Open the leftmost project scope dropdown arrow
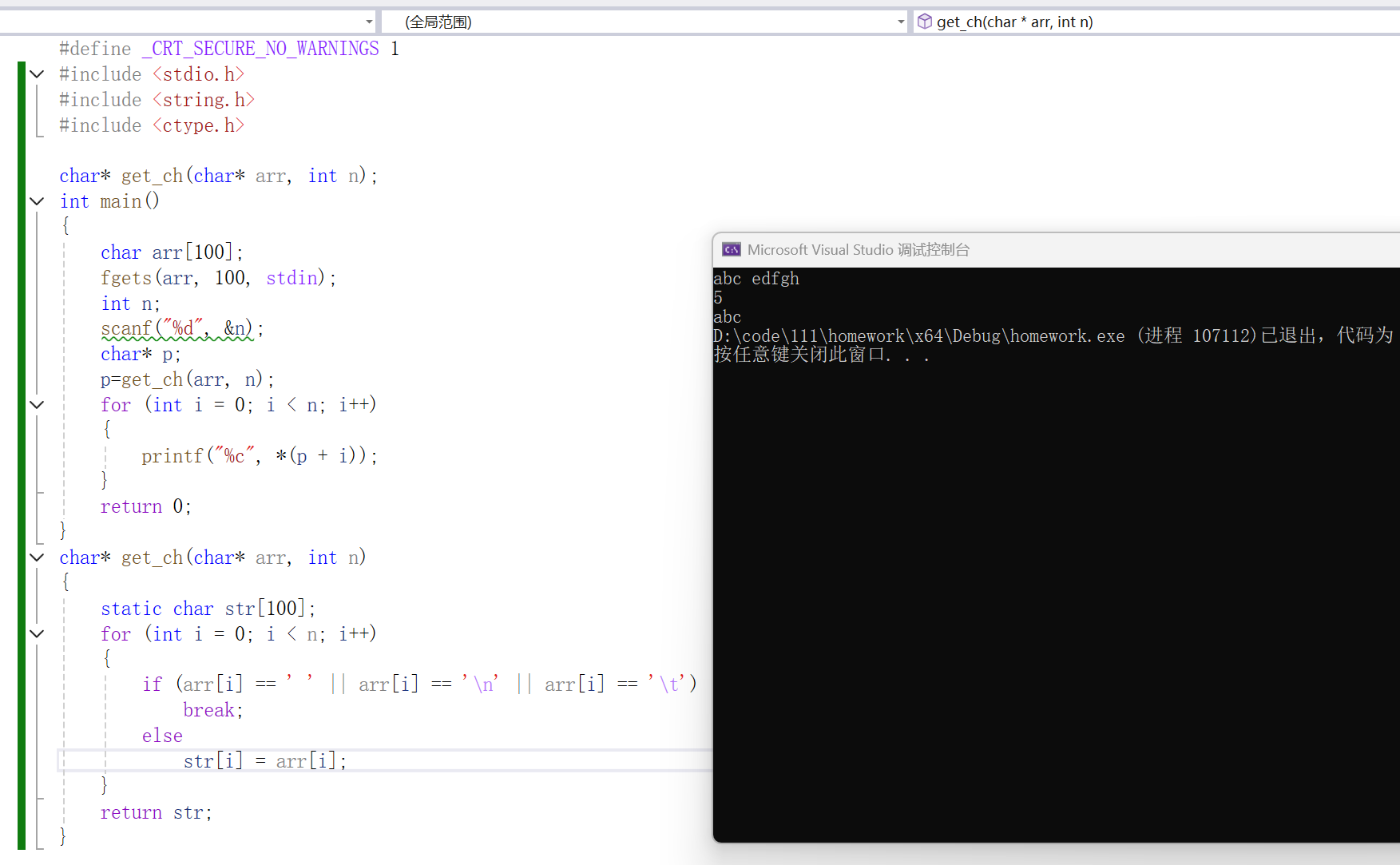This screenshot has width=1400, height=865. pyautogui.click(x=369, y=22)
